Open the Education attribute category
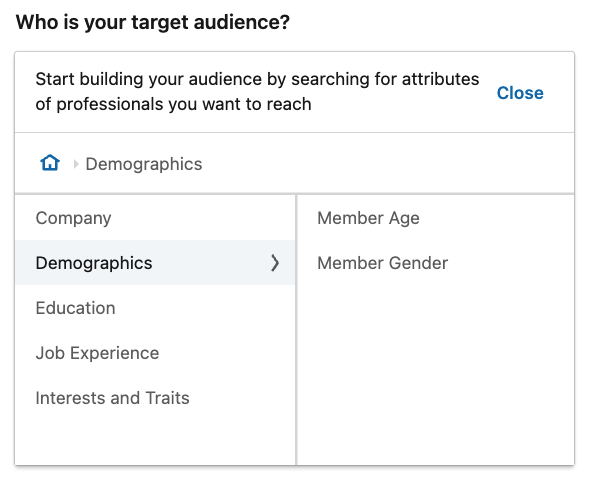 pos(155,308)
